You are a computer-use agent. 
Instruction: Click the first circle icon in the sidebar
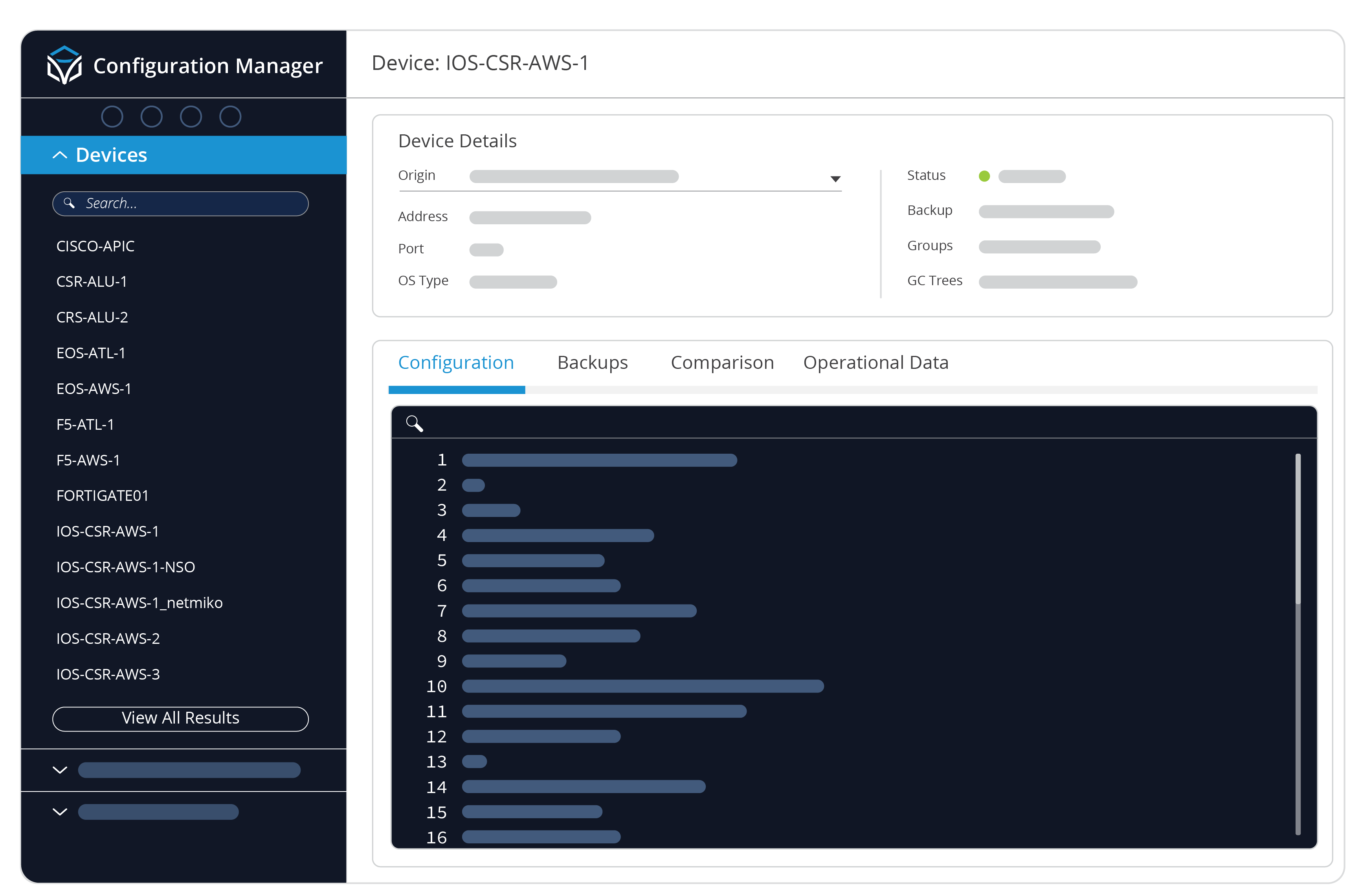tap(112, 117)
